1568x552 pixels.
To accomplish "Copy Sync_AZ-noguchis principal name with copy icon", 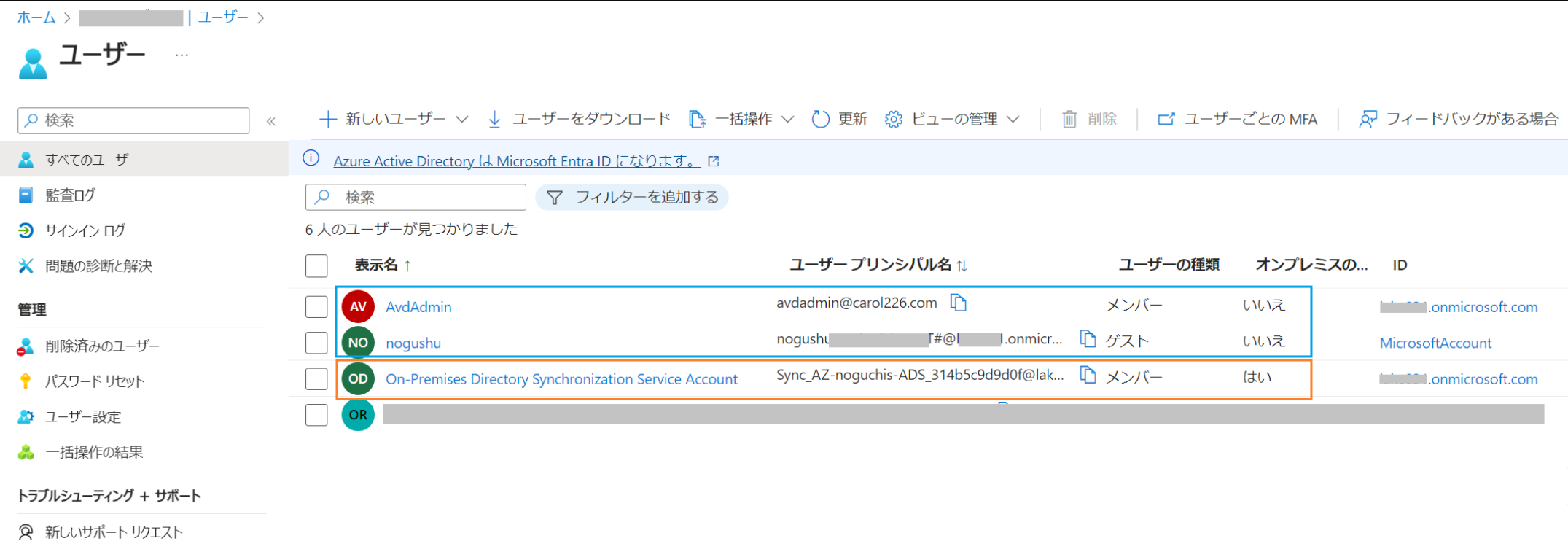I will tap(1088, 375).
